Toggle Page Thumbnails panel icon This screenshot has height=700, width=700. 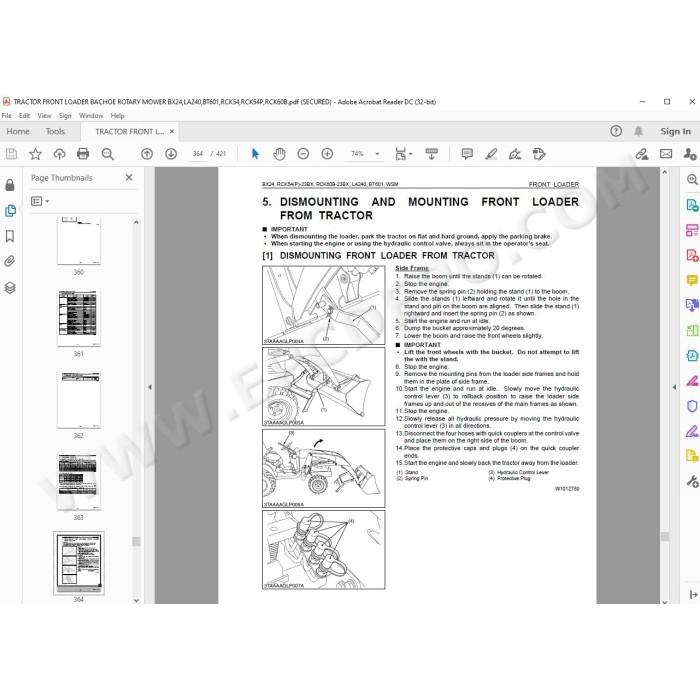tap(10, 210)
